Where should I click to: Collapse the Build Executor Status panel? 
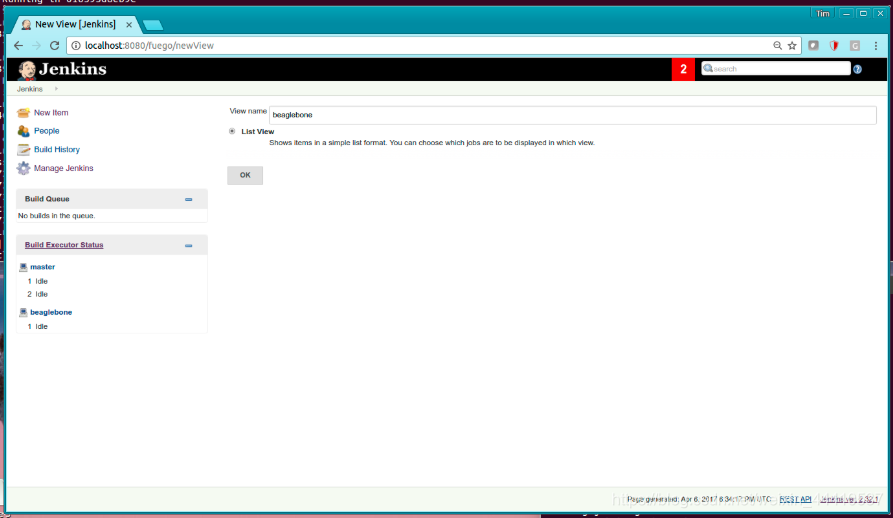(189, 246)
